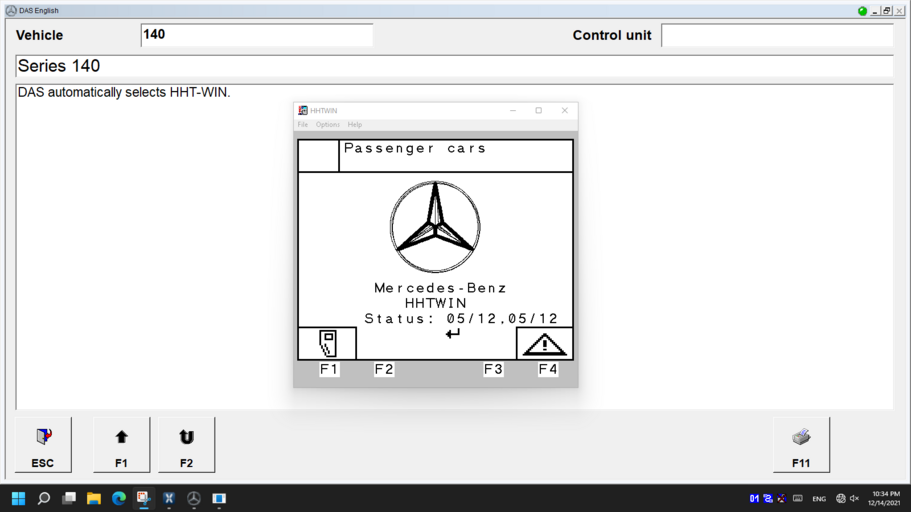The height and width of the screenshot is (512, 911).
Task: Close the HHTWIN window
Action: pos(565,110)
